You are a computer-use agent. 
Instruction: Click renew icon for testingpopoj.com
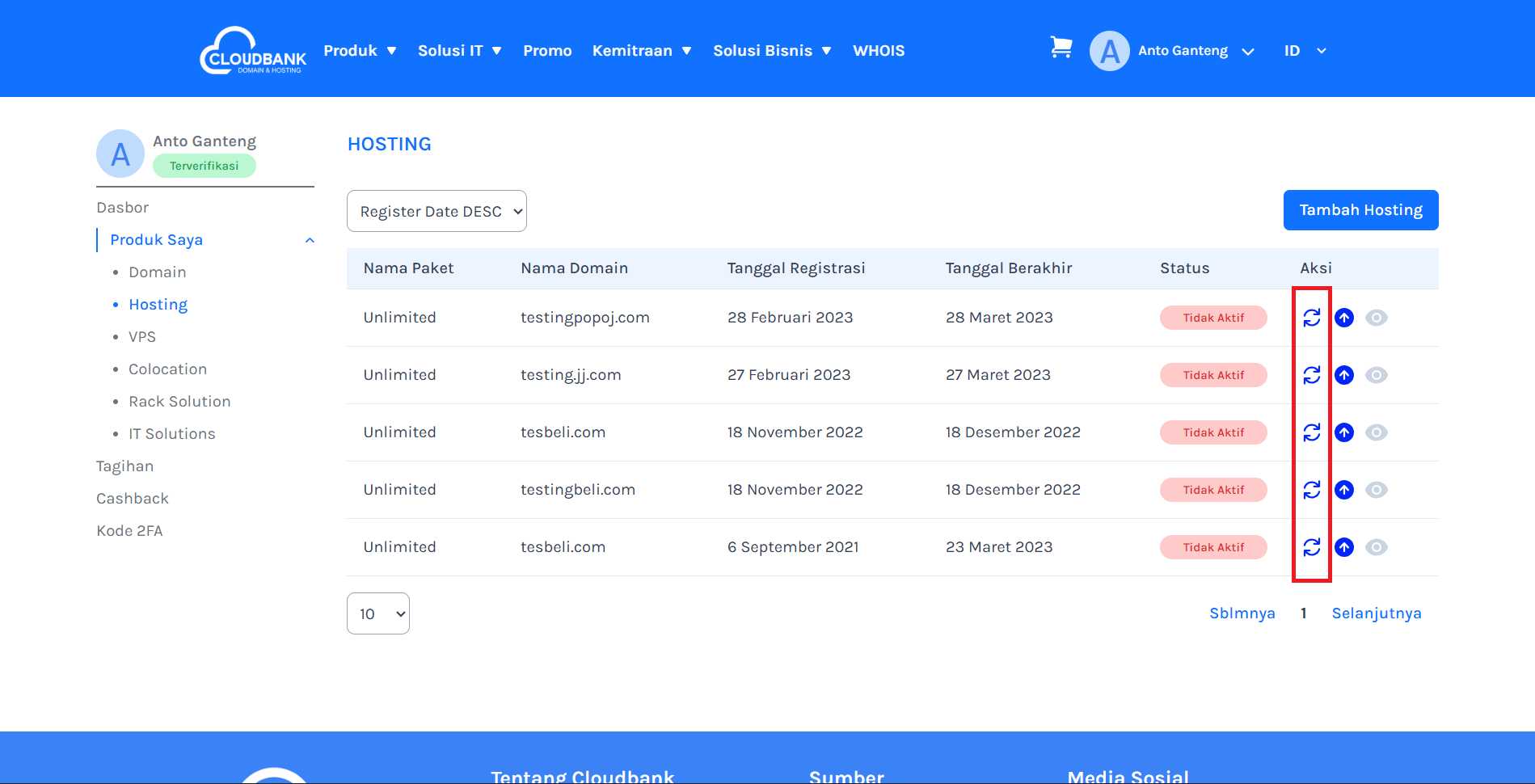(1311, 318)
